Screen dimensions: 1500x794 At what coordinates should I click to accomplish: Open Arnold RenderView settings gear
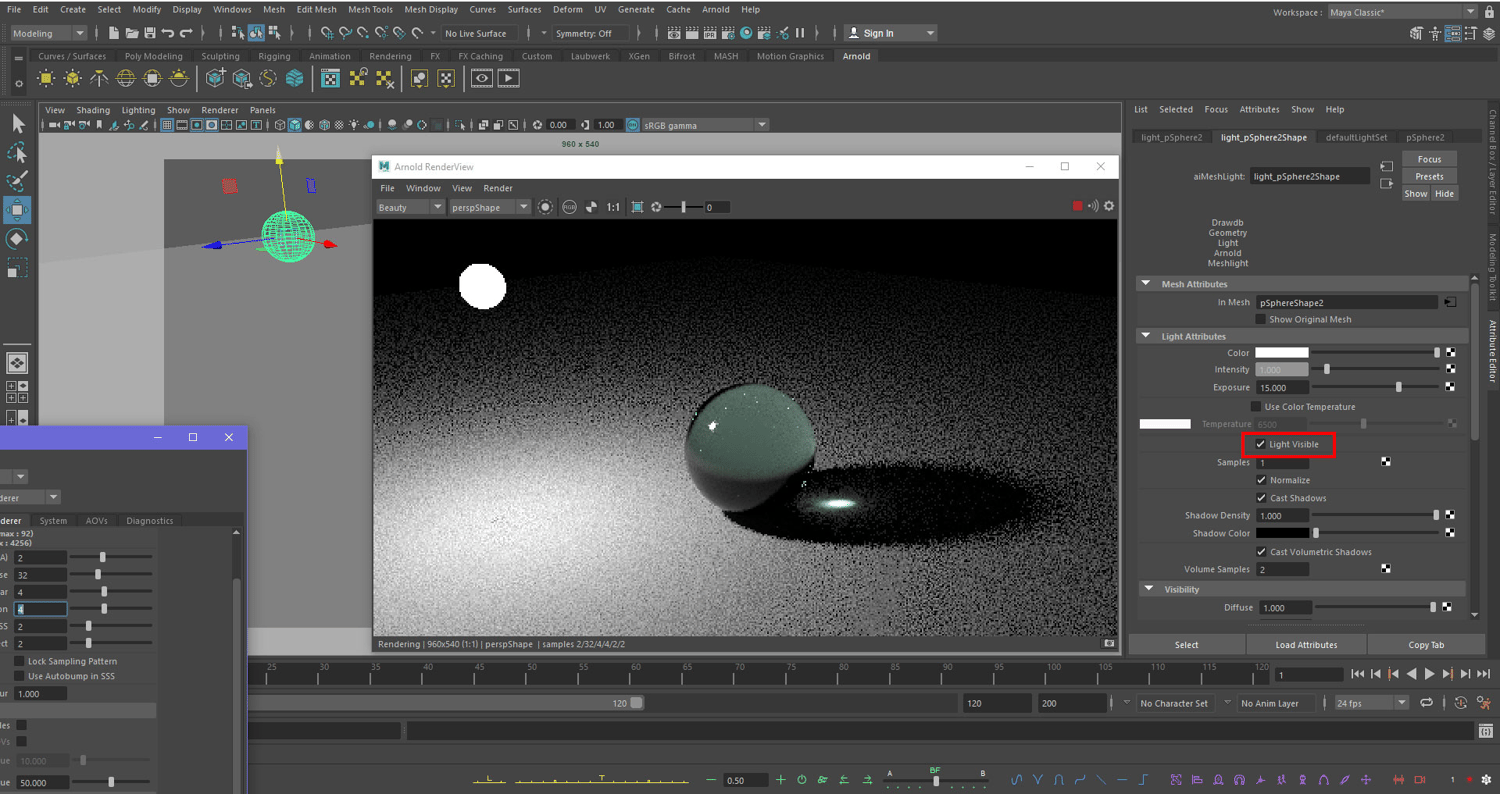(x=1109, y=206)
